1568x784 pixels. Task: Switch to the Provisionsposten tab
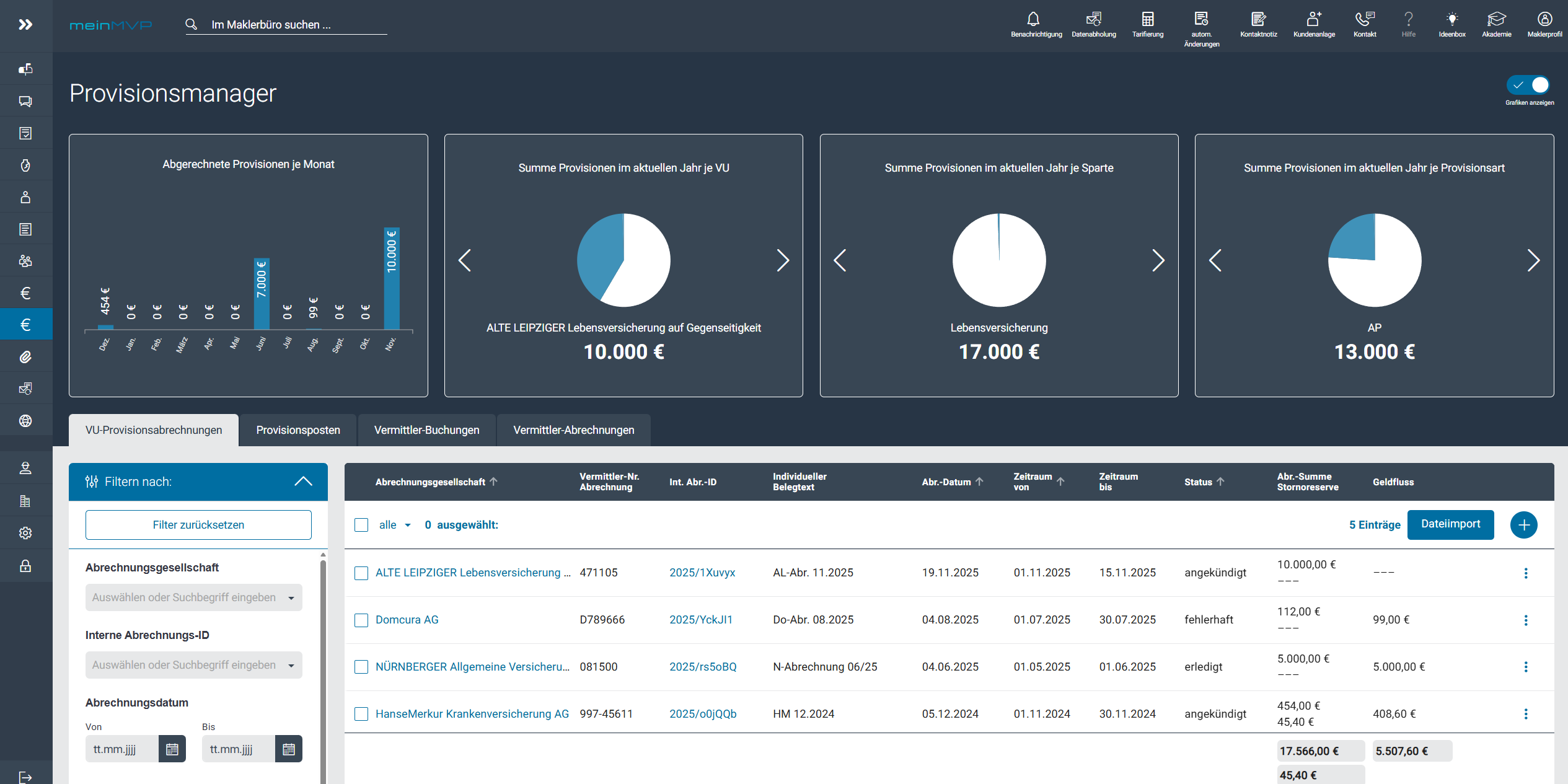pos(297,429)
